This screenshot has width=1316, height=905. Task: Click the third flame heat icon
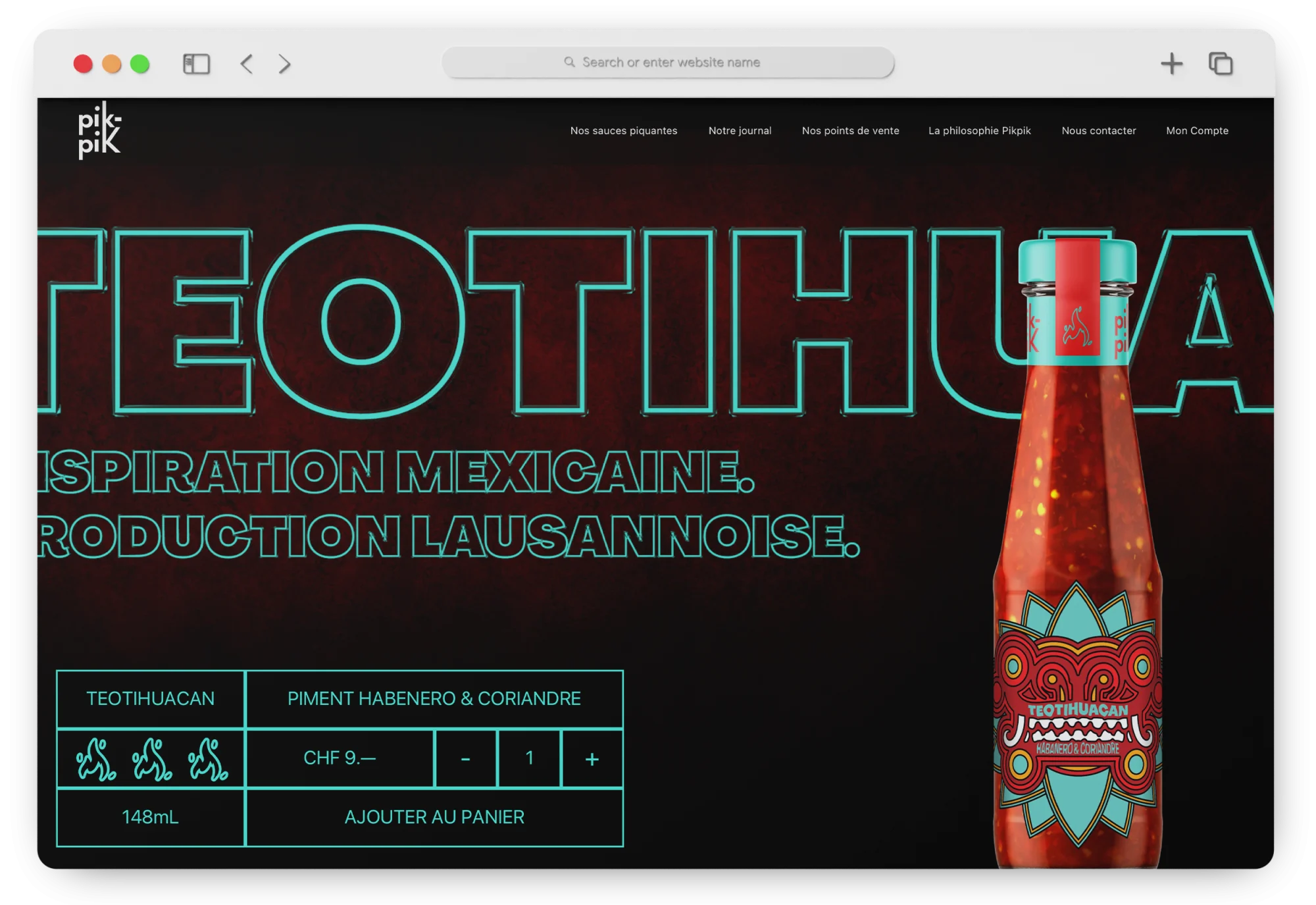[208, 759]
